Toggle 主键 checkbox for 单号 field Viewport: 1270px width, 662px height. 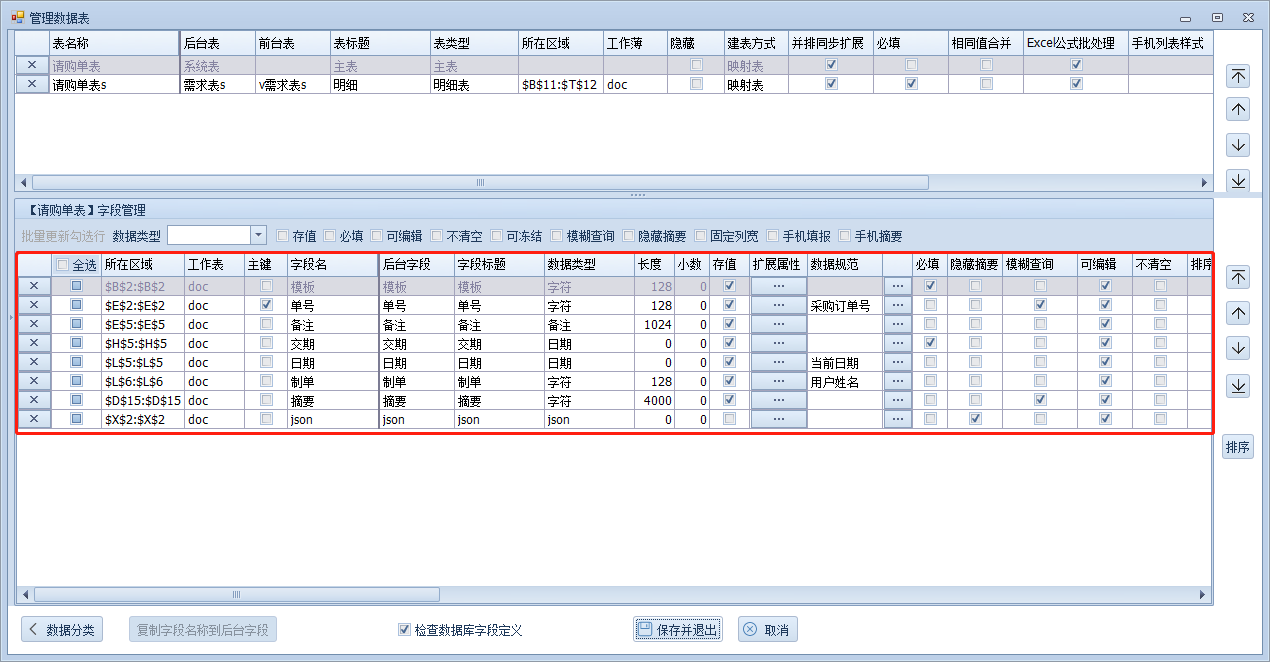click(x=266, y=305)
